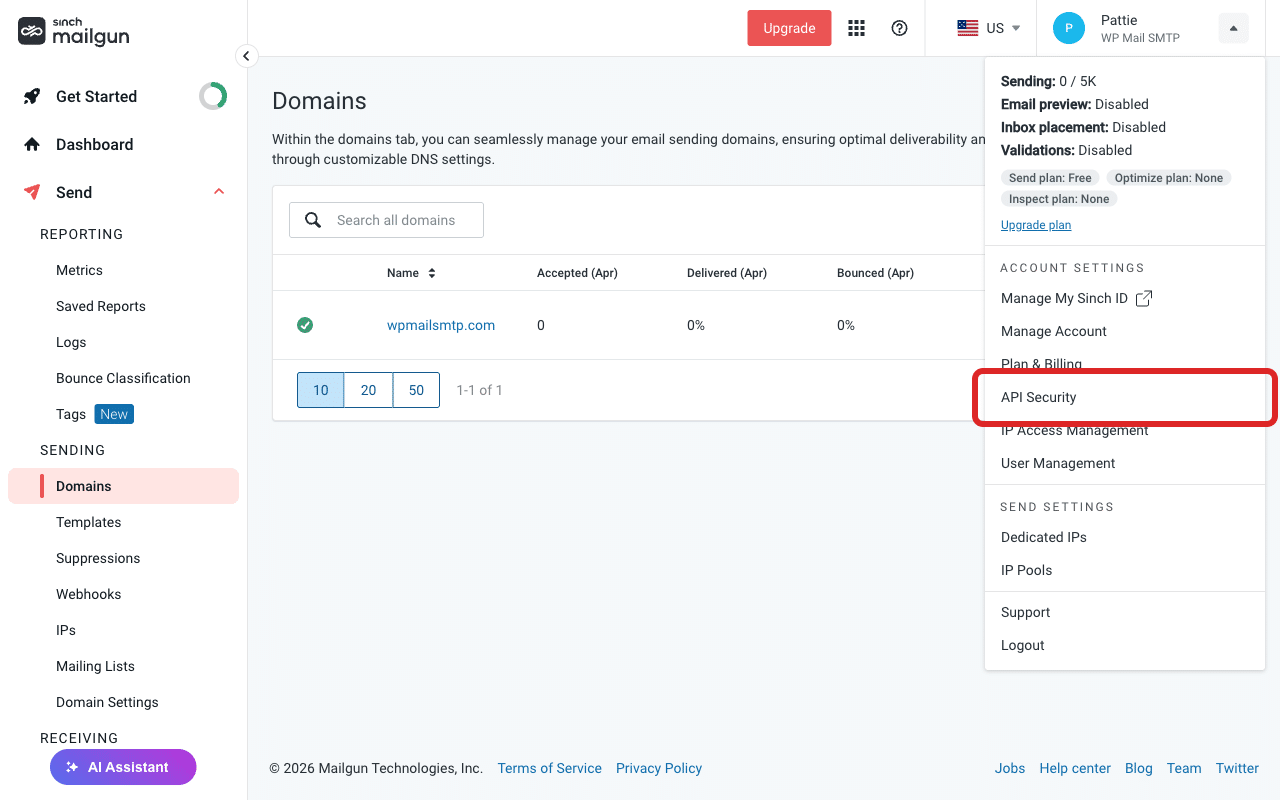Click the Upgrade plan link
Viewport: 1280px width, 800px height.
(1036, 225)
